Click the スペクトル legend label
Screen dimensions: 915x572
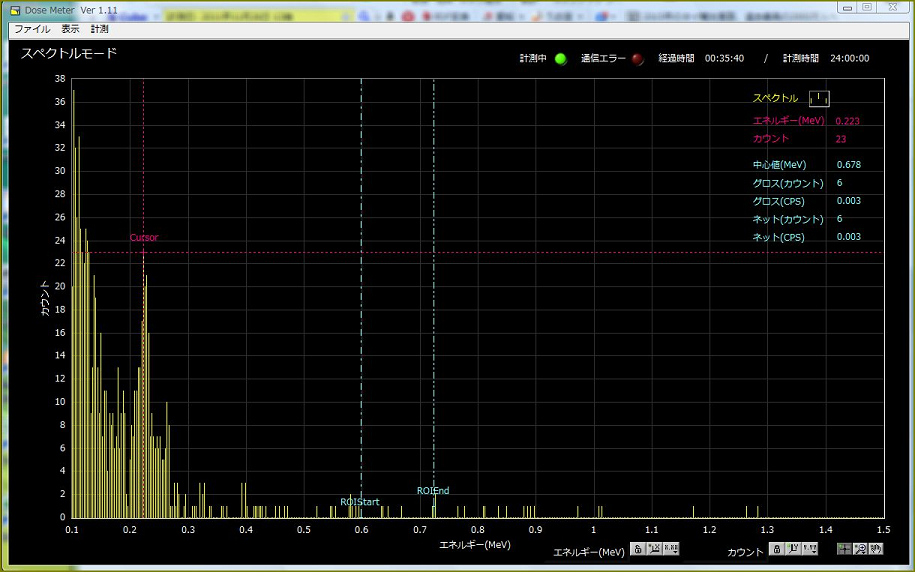(x=775, y=99)
